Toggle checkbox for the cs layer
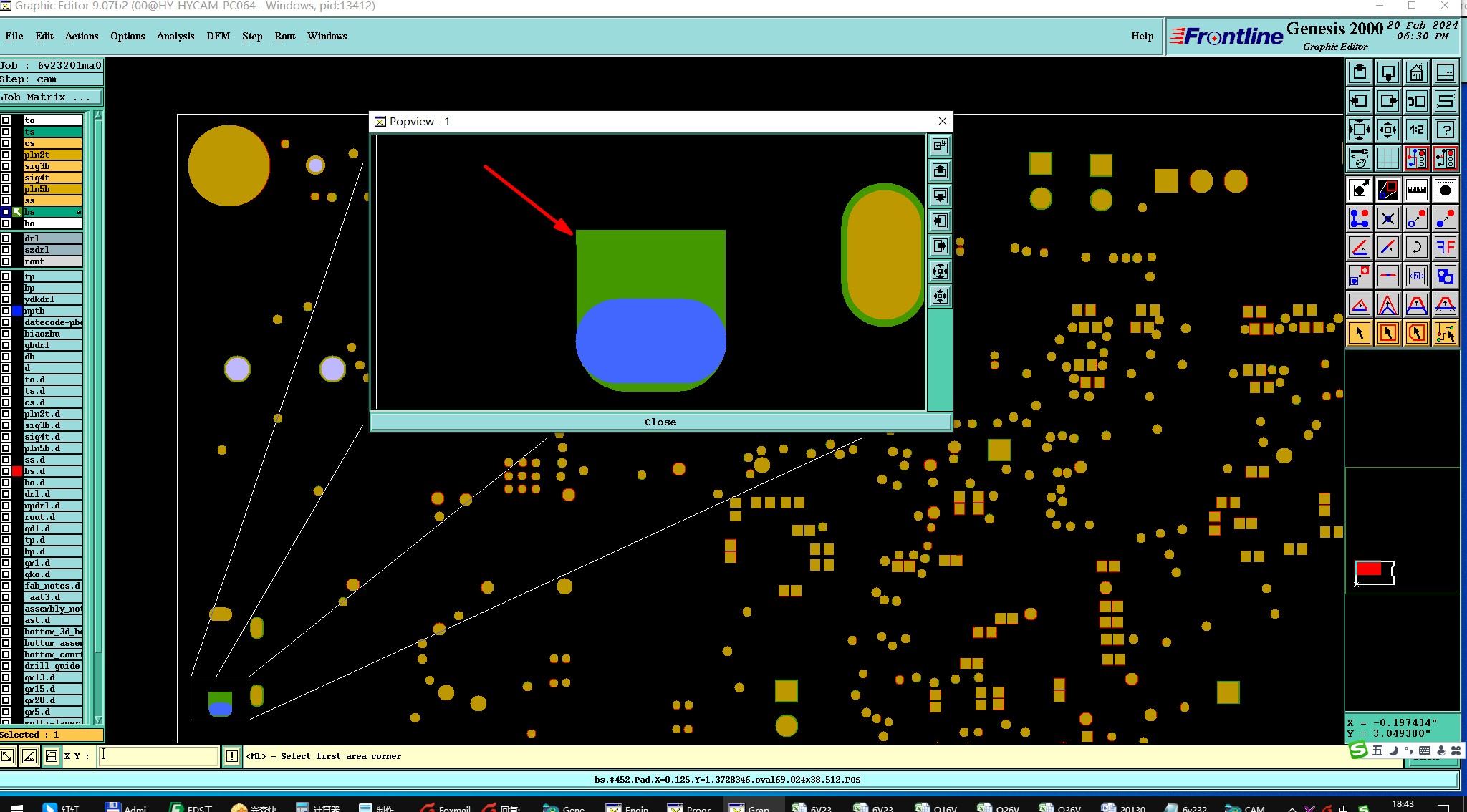The image size is (1467, 812). [6, 143]
